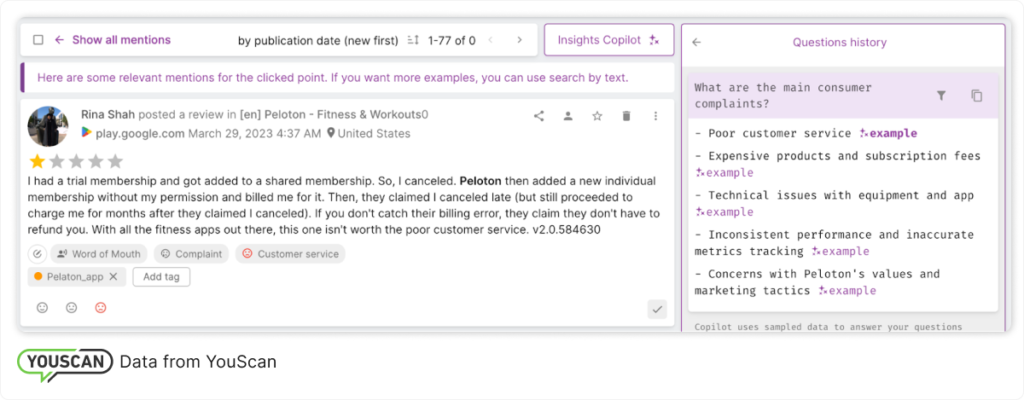Click the Peloton - Fitness & Workouts app name

point(344,114)
